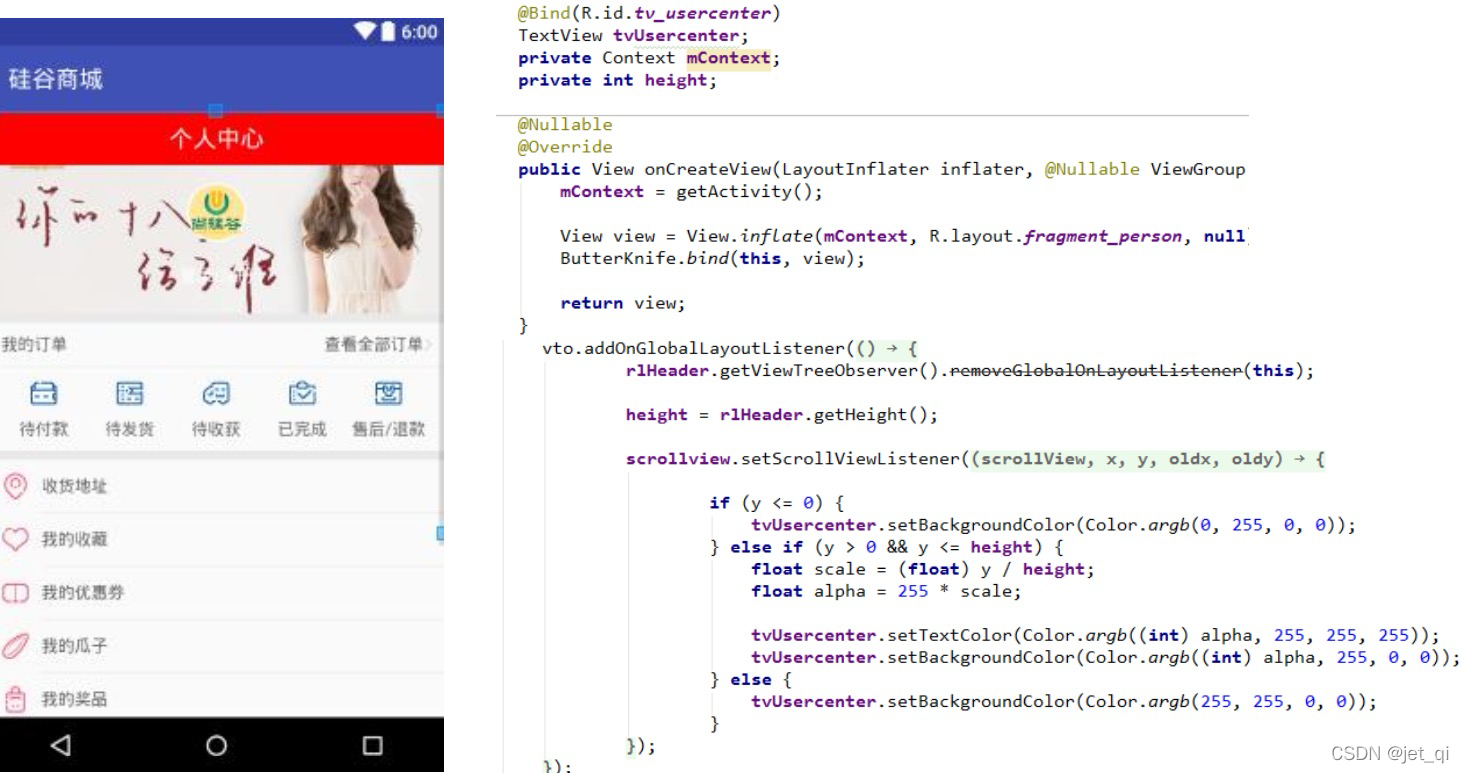Image resolution: width=1464 pixels, height=773 pixels.
Task: Tap the 售后/退款 refund icon
Action: (388, 394)
